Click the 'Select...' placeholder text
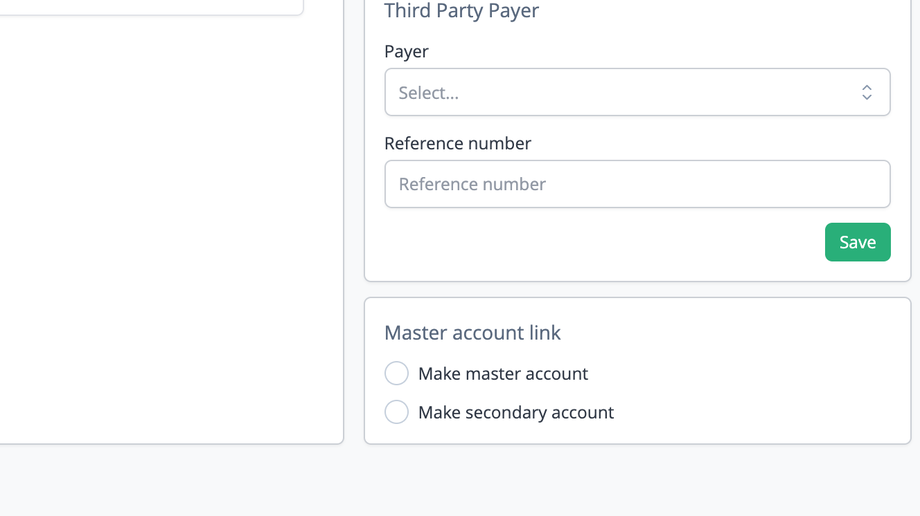Viewport: 920px width, 516px height. coord(429,93)
